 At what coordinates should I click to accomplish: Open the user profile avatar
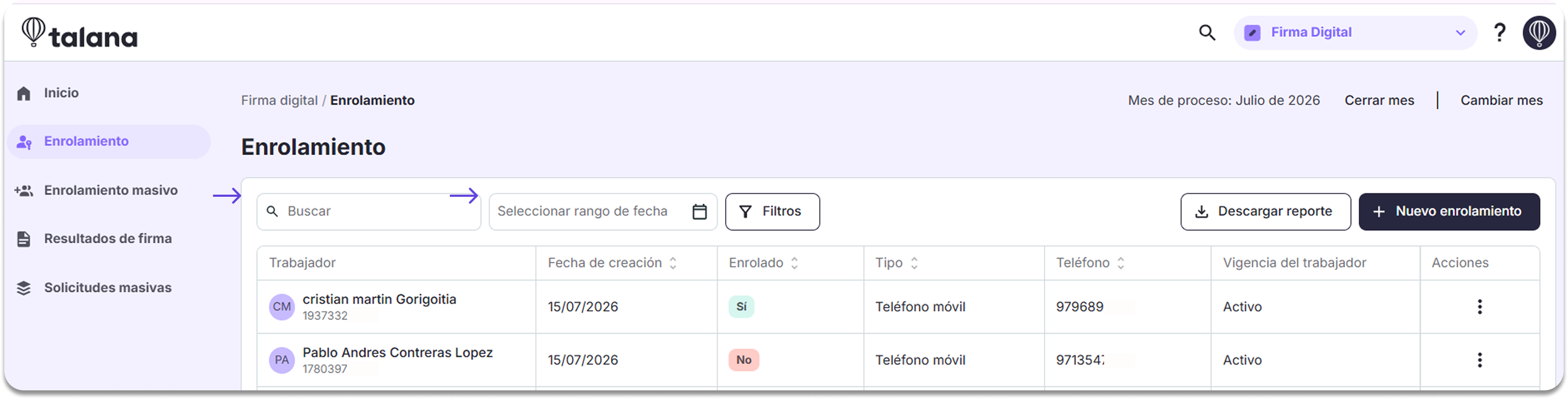tap(1539, 33)
